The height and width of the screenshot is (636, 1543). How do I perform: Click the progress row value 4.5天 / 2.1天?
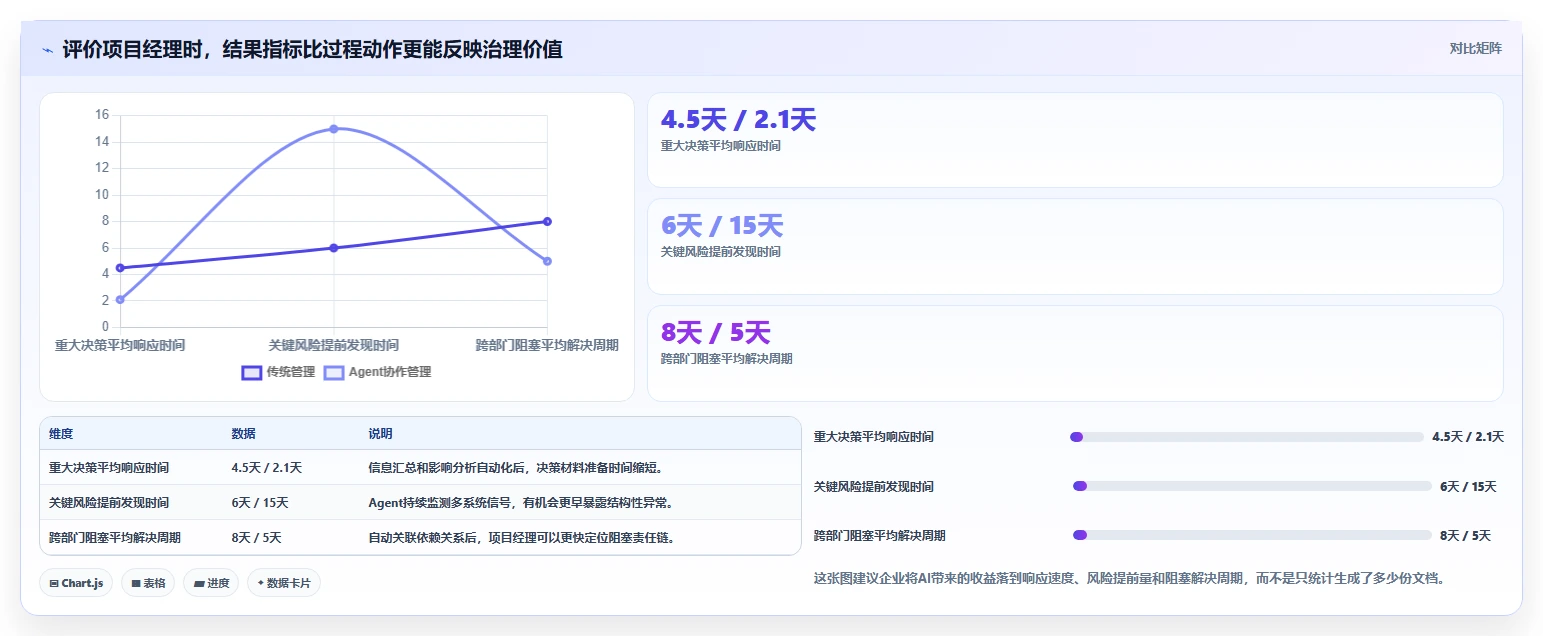(x=1468, y=437)
